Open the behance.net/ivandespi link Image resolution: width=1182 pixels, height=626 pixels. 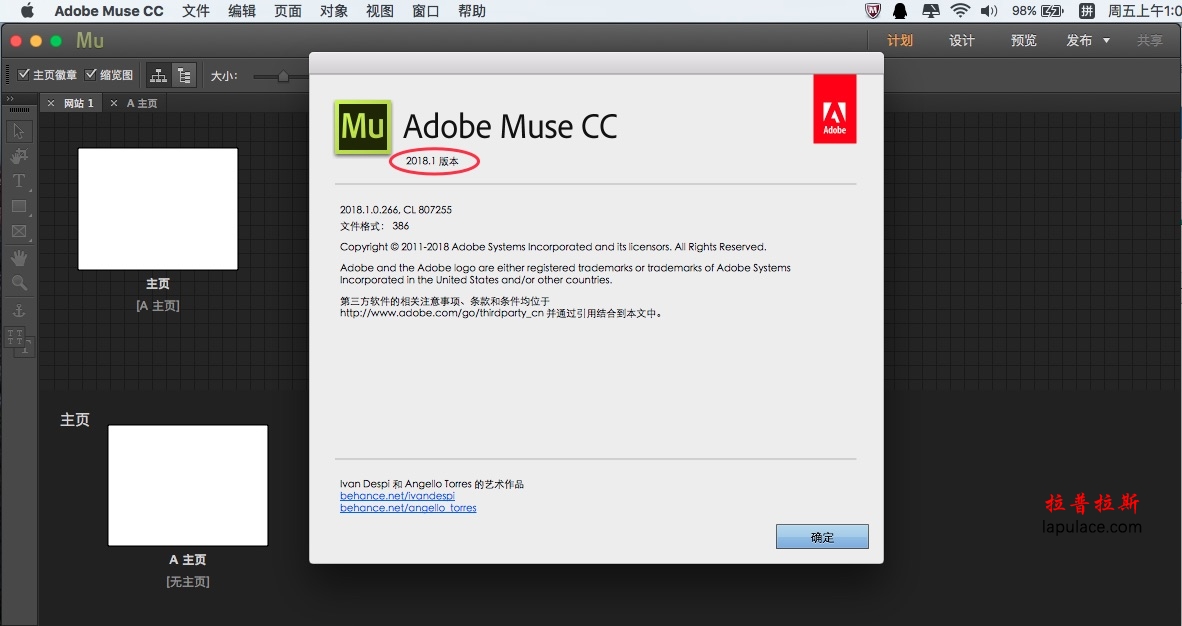[397, 496]
